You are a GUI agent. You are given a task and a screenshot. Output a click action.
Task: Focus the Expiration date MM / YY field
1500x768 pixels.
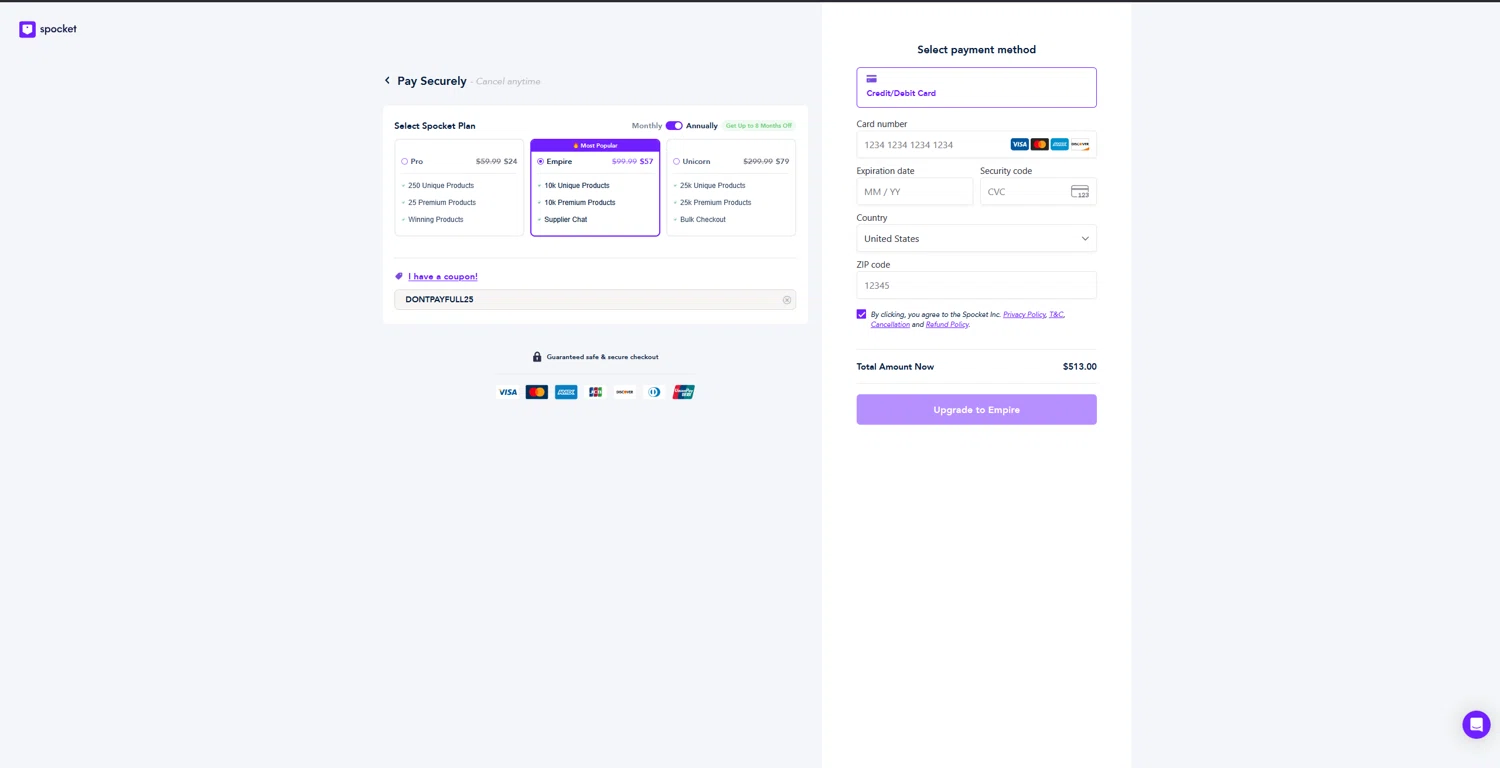tap(915, 191)
